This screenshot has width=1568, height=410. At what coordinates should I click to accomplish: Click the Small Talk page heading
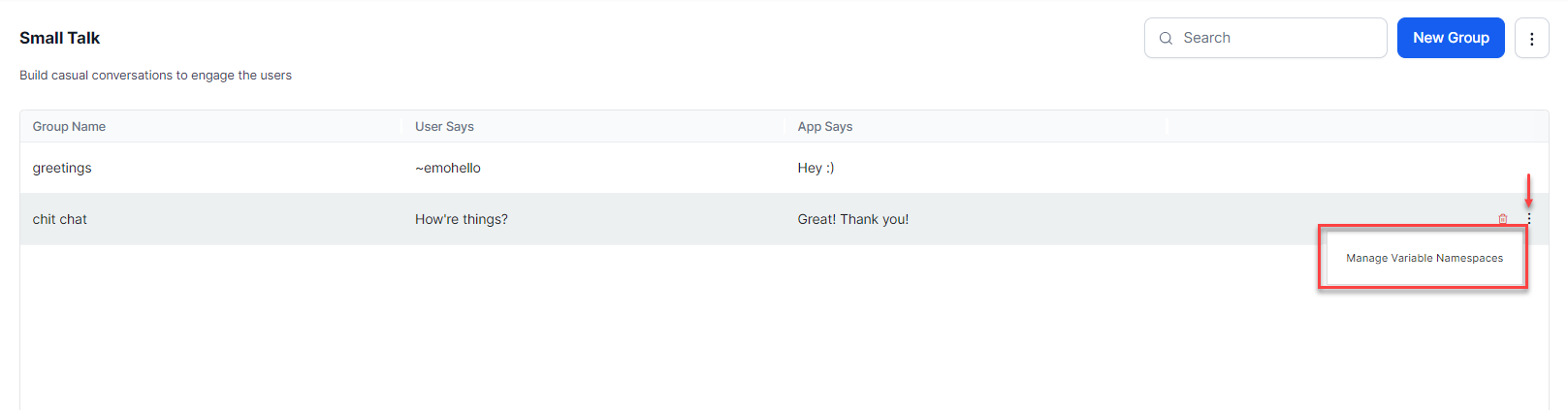pos(60,39)
